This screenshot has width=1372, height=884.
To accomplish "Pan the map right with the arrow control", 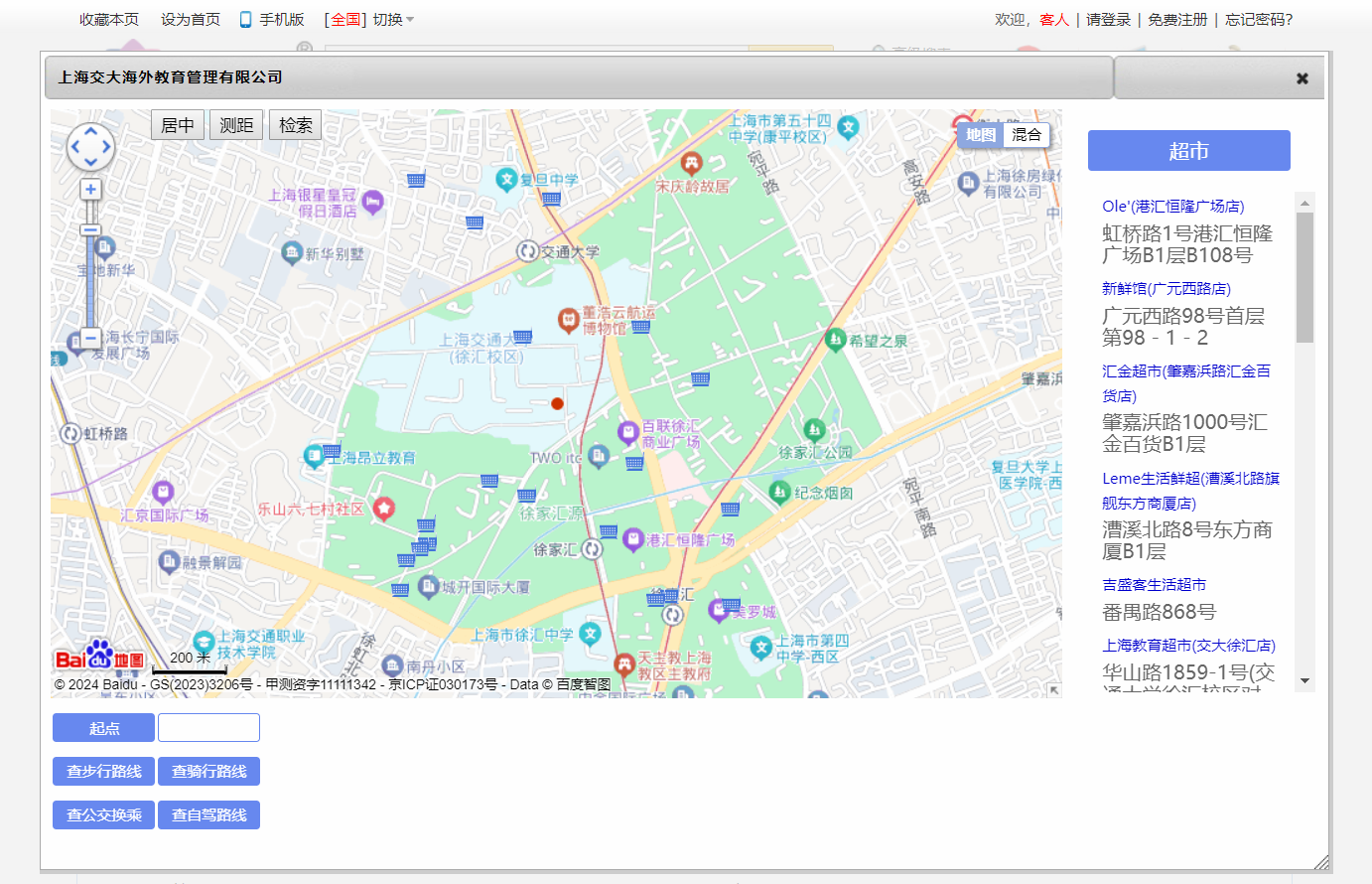I will pos(106,147).
